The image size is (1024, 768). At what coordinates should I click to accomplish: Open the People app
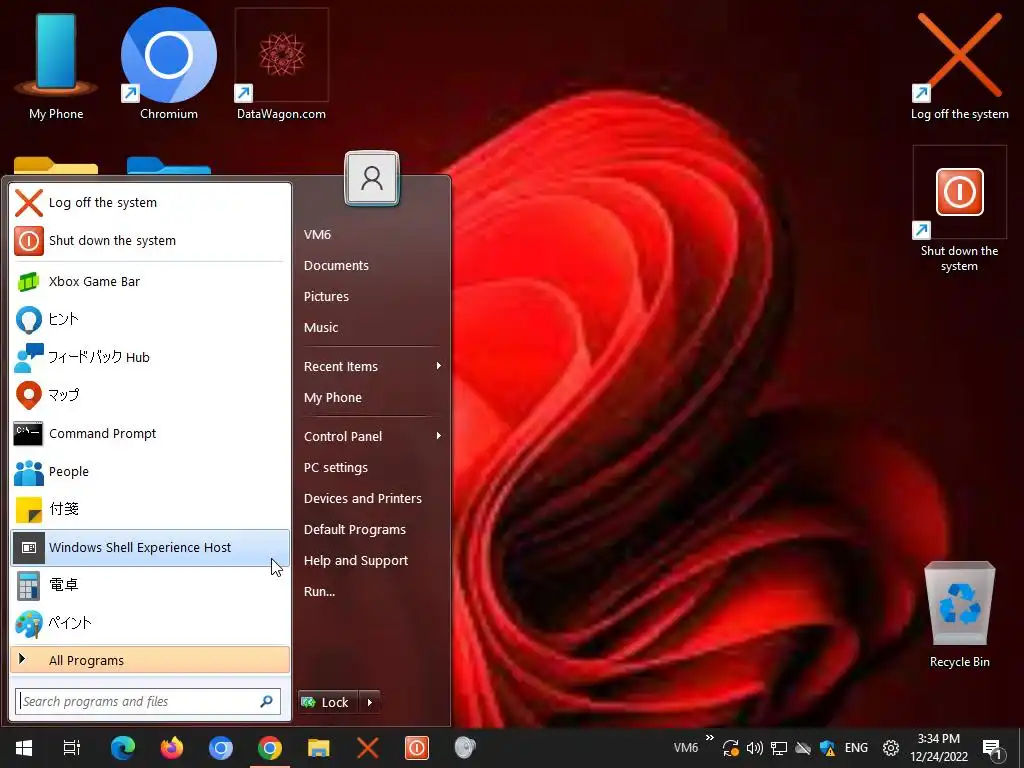(150, 472)
